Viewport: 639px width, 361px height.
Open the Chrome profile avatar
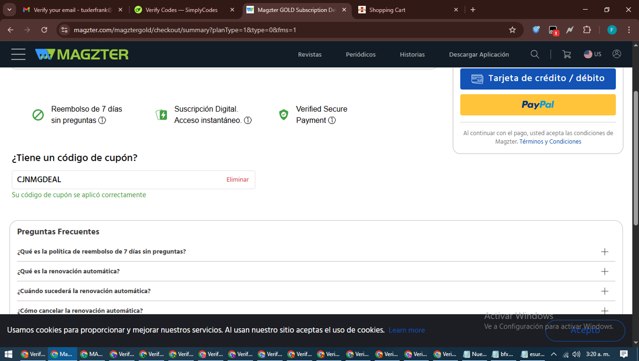click(x=612, y=30)
